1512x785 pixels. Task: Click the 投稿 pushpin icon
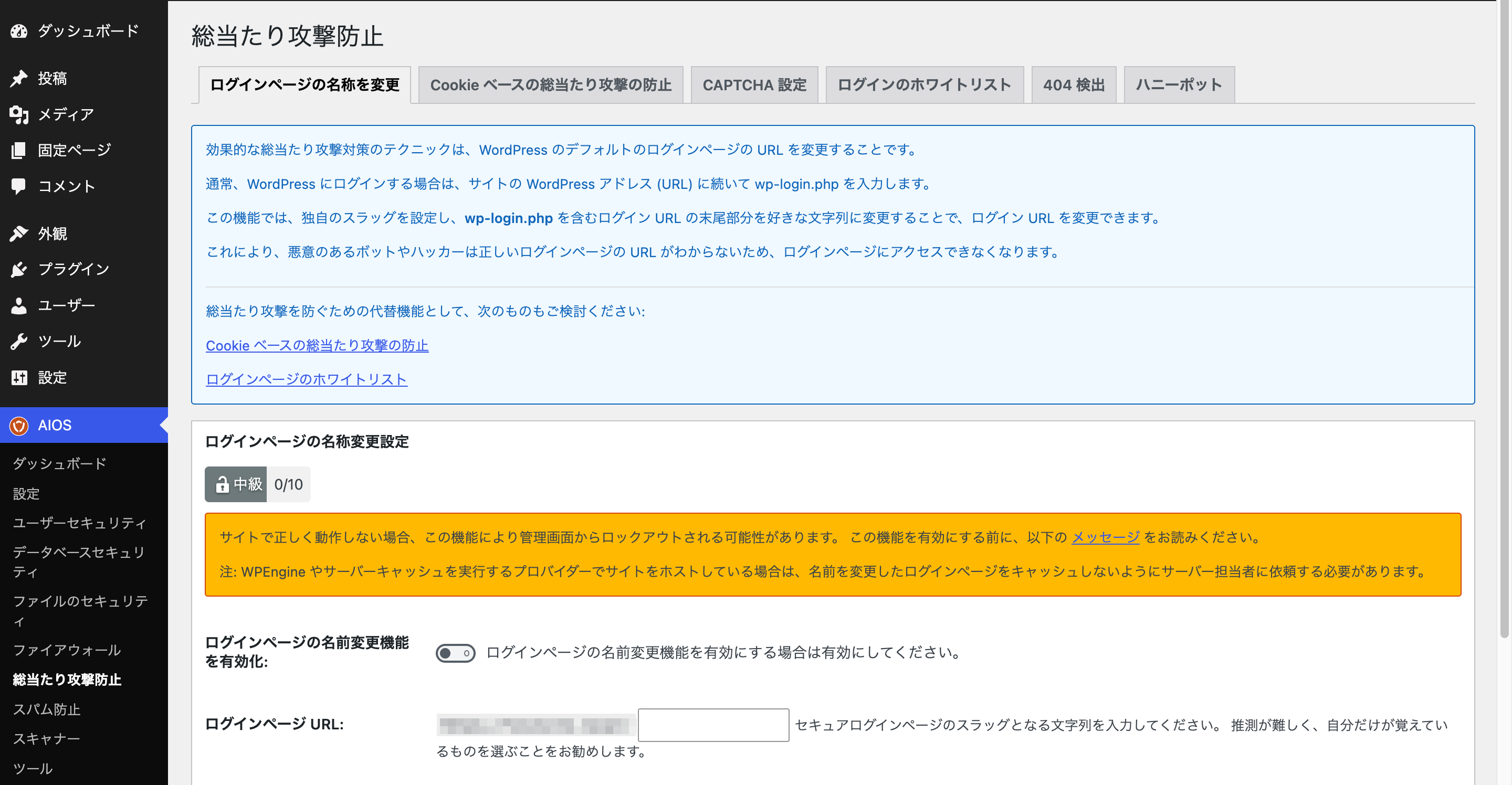19,78
